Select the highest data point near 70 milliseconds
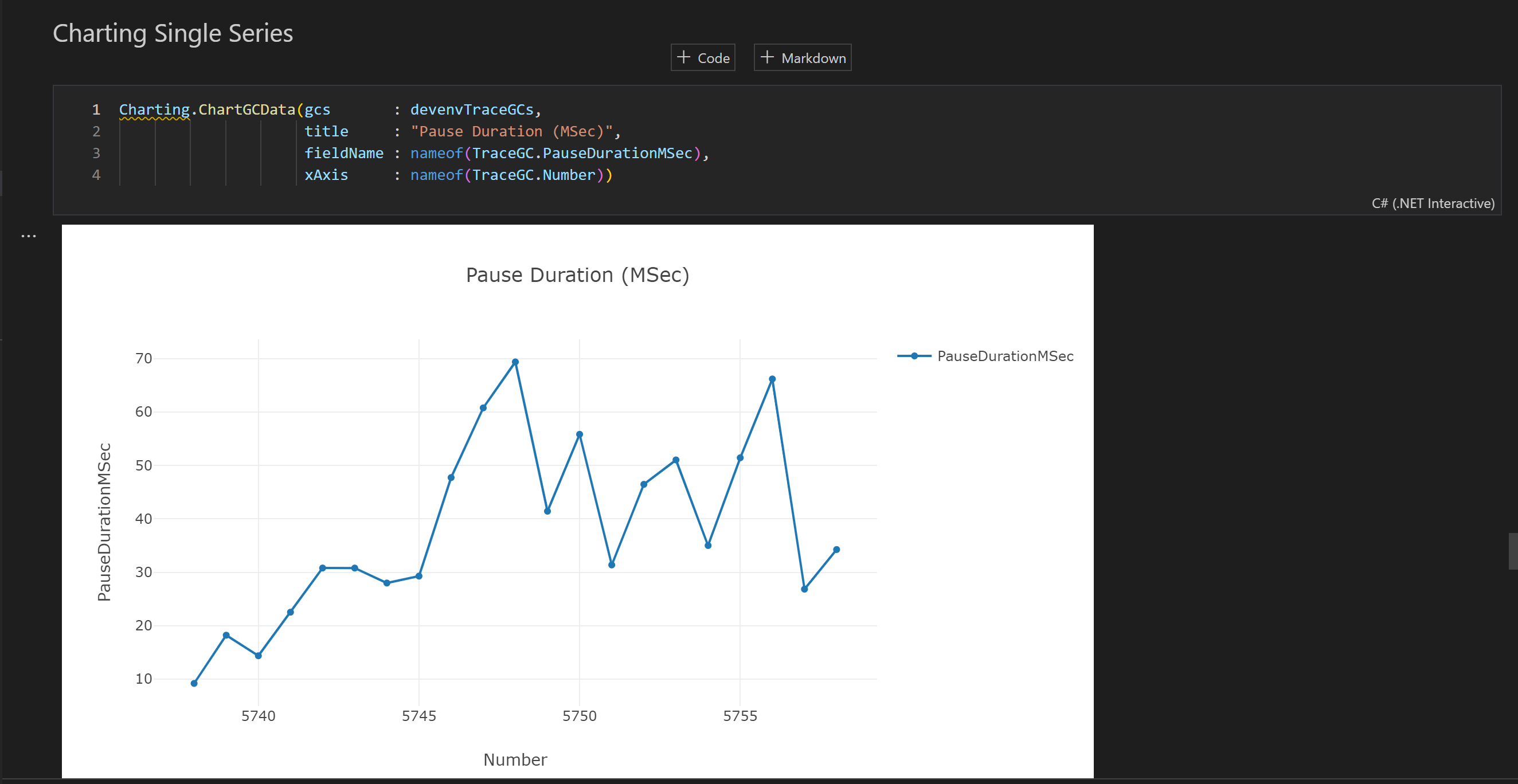Screen dimensions: 1518x784 515,360
